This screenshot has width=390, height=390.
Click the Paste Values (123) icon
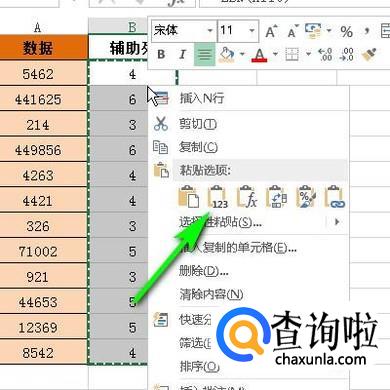[218, 197]
